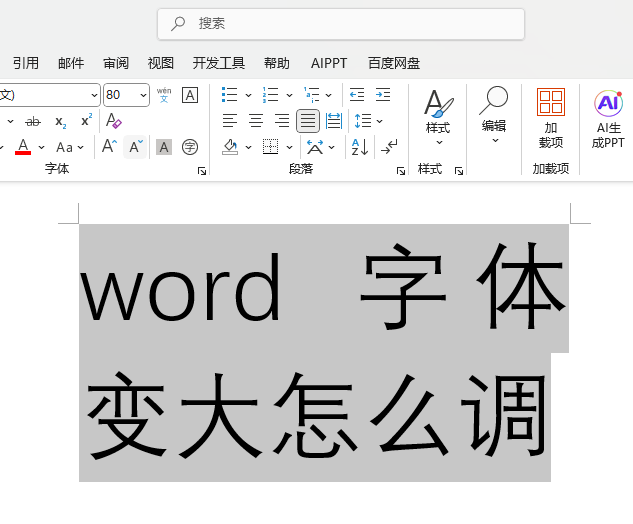Screen dimensions: 633x524
Task: Open font size dropdown showing 80
Action: coord(143,95)
